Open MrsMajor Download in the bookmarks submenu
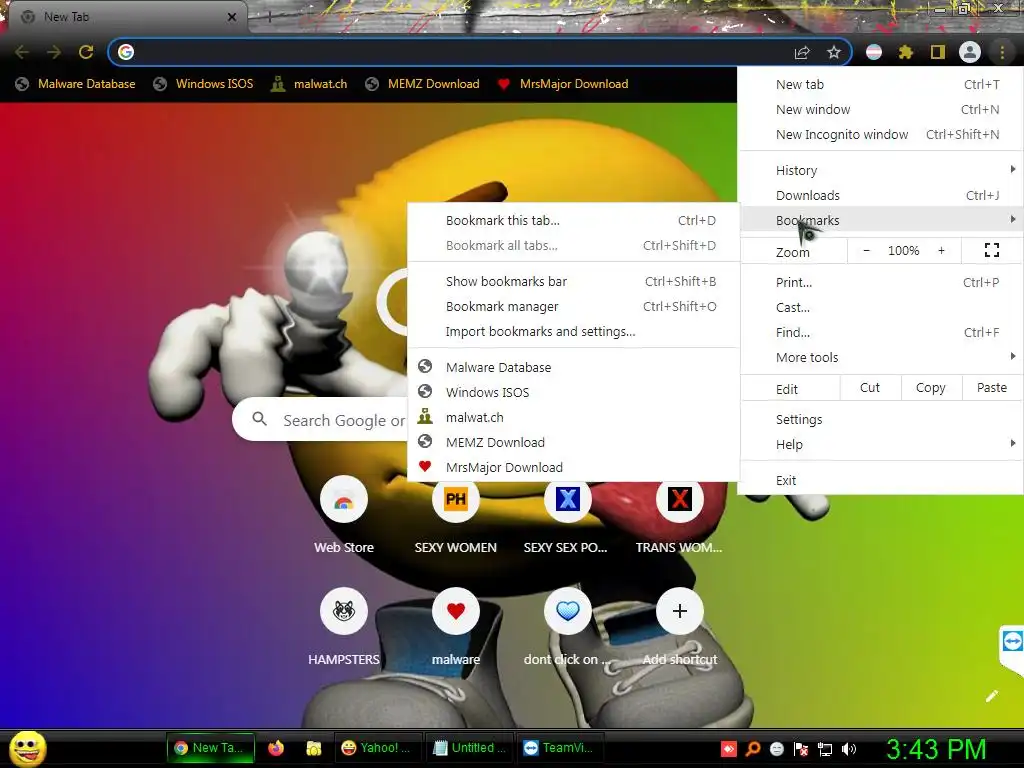The image size is (1024, 768). coord(573,468)
